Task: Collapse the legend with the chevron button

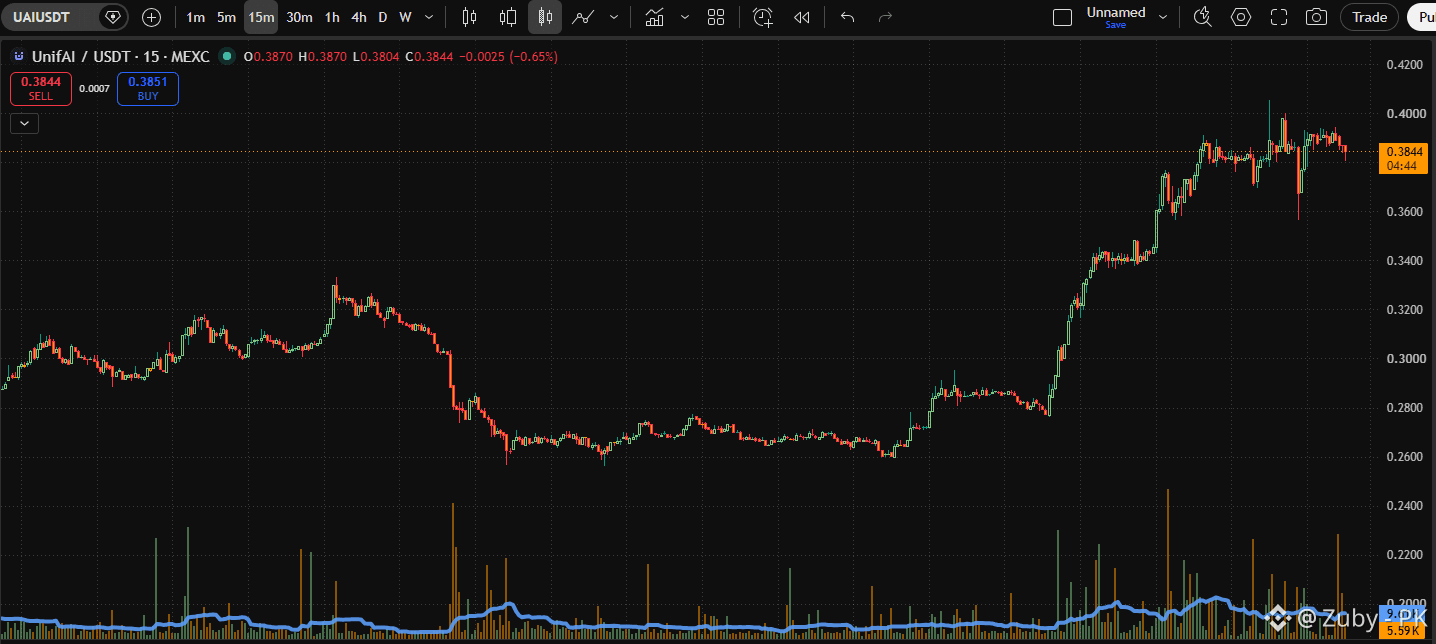Action: (x=25, y=124)
